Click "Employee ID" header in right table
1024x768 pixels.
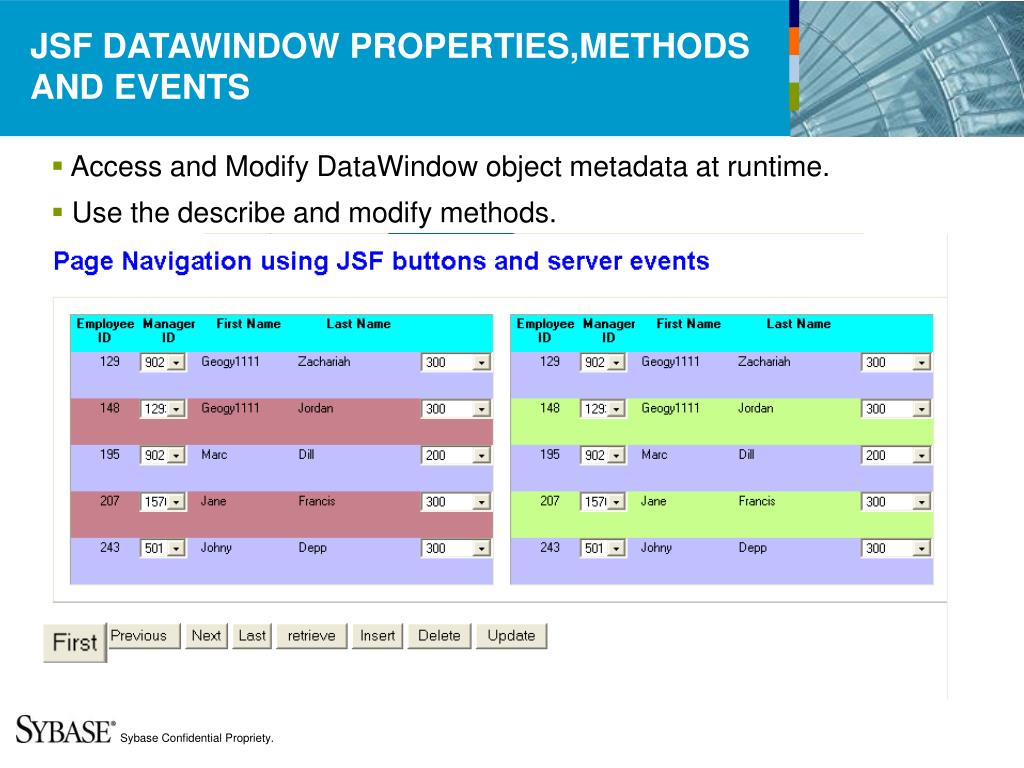pos(545,330)
